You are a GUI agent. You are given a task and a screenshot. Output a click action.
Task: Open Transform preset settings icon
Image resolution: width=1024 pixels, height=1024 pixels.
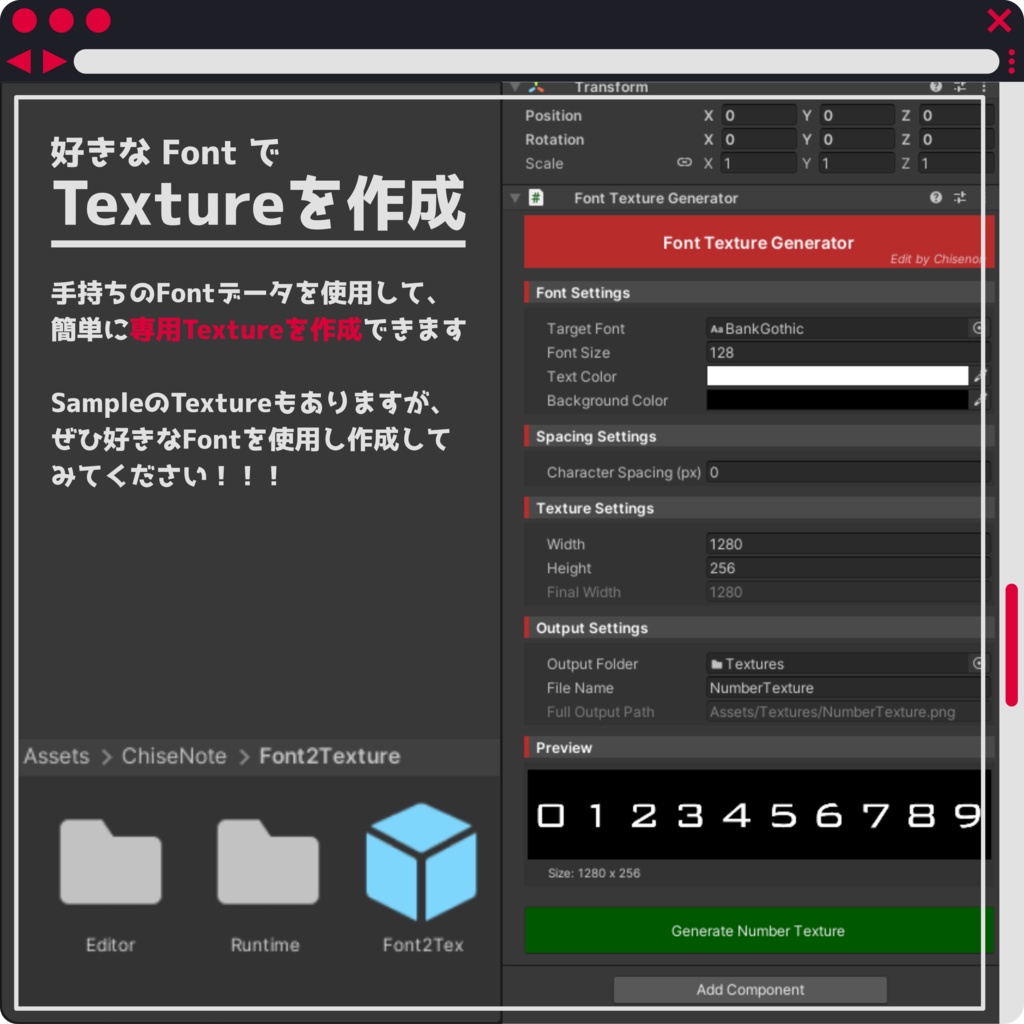tap(960, 86)
